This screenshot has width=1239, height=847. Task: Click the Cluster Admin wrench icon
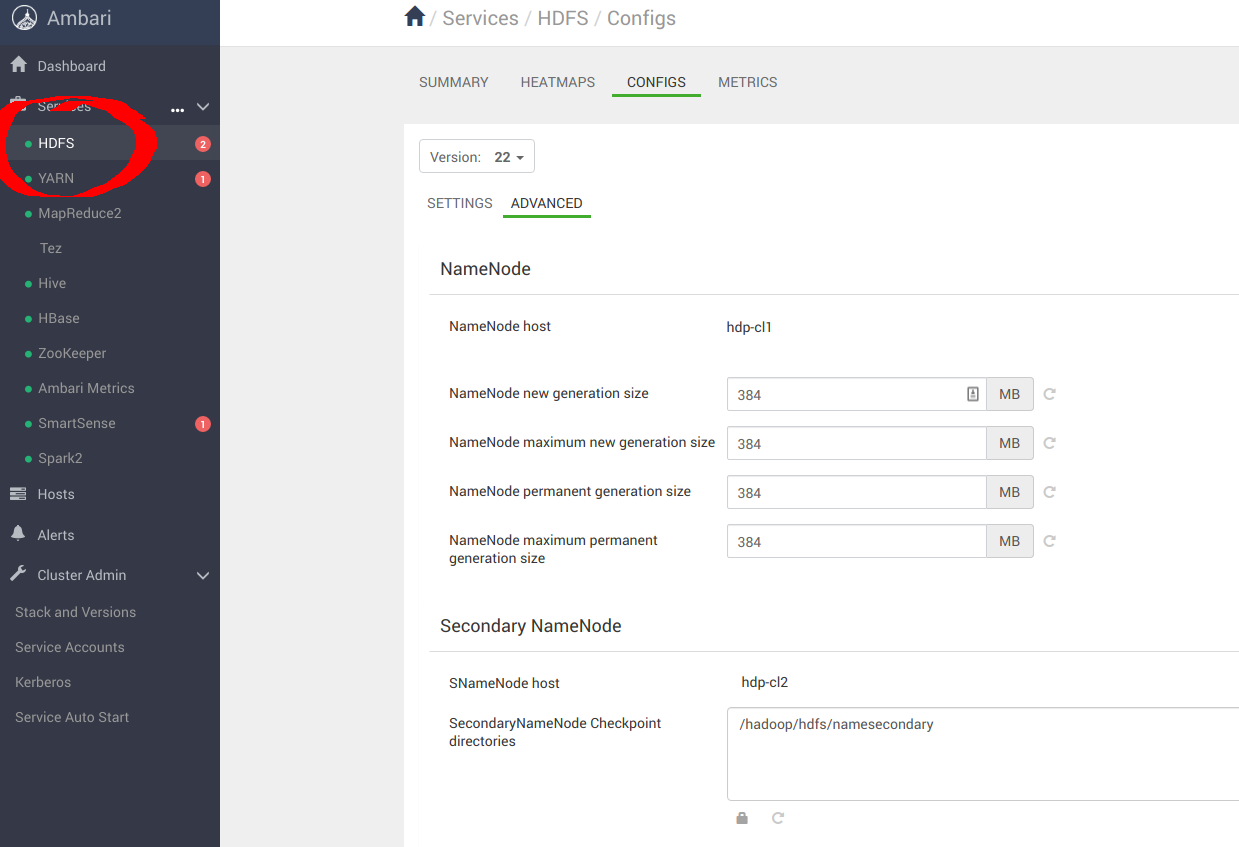coord(20,575)
